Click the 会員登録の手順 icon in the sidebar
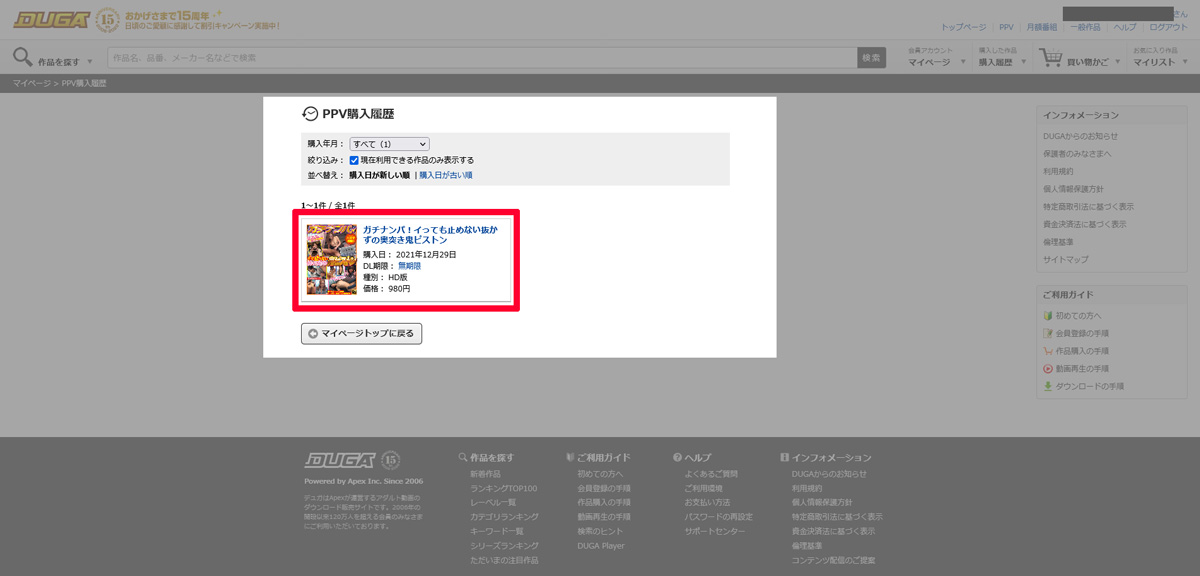This screenshot has width=1200, height=576. click(1048, 334)
